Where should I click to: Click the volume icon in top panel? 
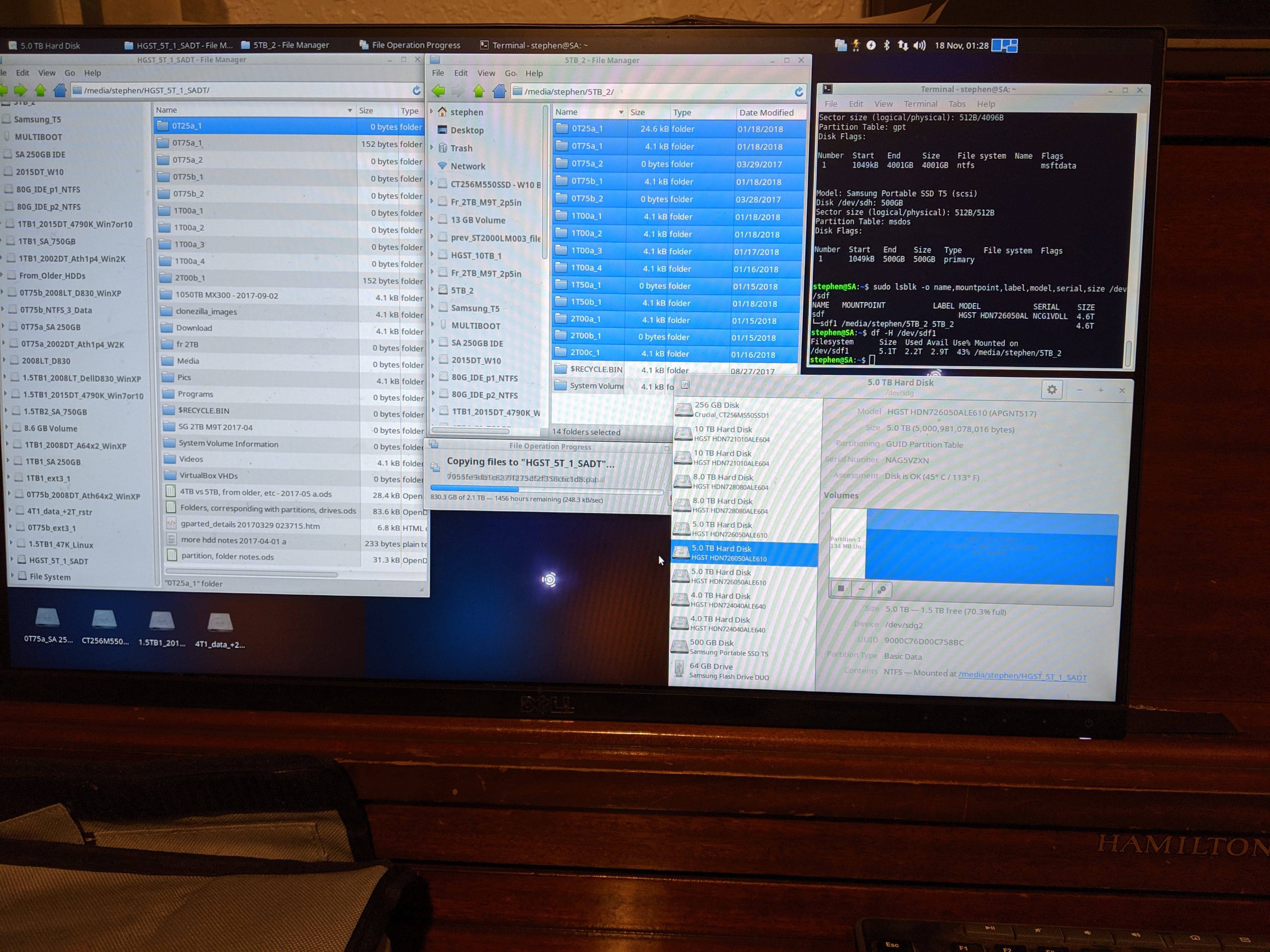pyautogui.click(x=919, y=45)
